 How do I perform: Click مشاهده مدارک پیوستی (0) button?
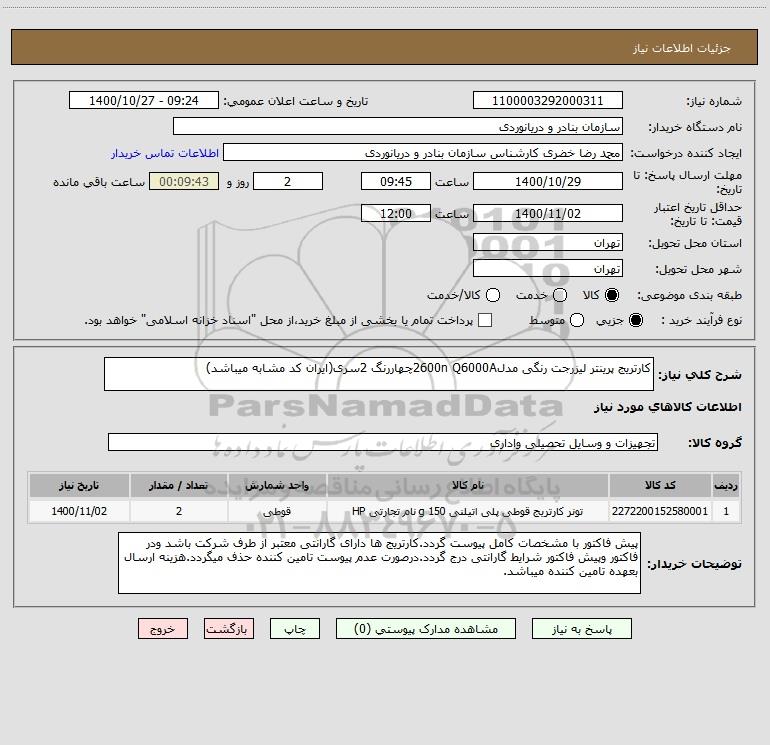pyautogui.click(x=426, y=629)
